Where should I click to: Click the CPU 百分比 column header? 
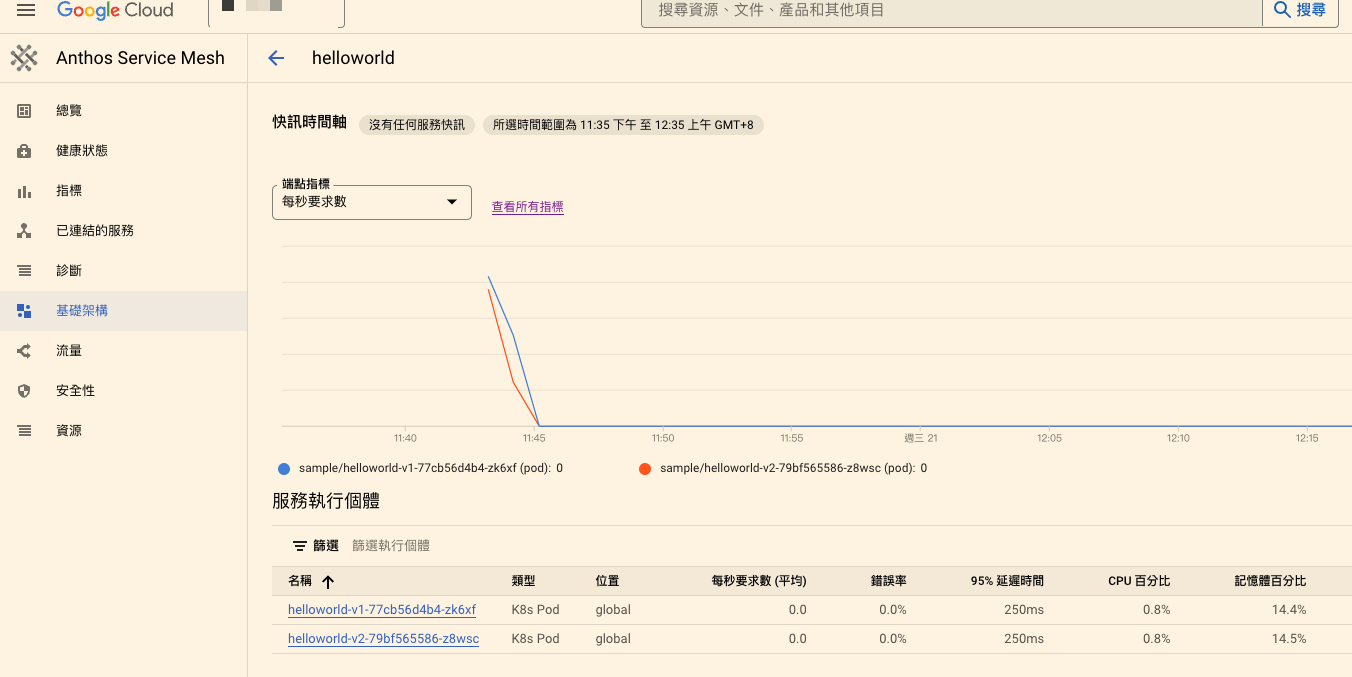click(1139, 581)
